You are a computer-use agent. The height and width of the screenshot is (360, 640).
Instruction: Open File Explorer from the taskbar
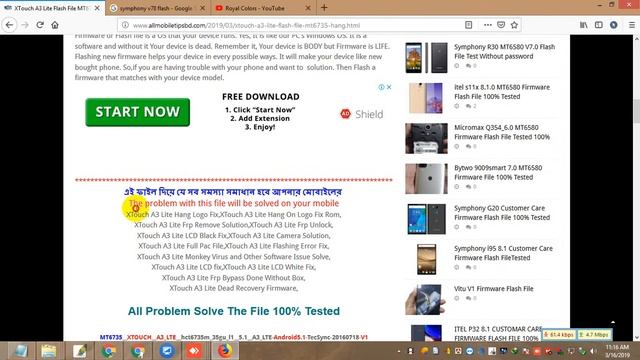click(x=49, y=351)
